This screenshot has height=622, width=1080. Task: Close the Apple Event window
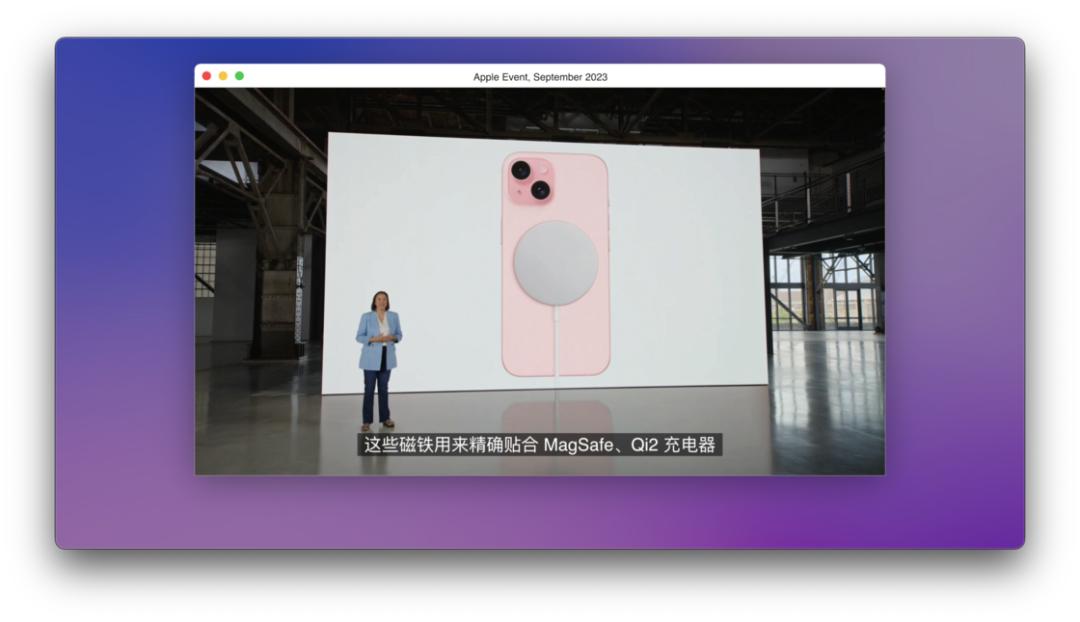click(x=207, y=76)
